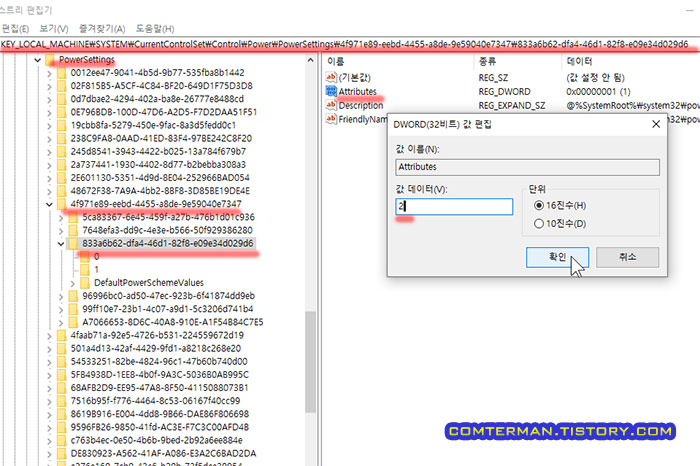Cancel the dialog with 취소
This screenshot has height=466, width=700.
pyautogui.click(x=627, y=257)
